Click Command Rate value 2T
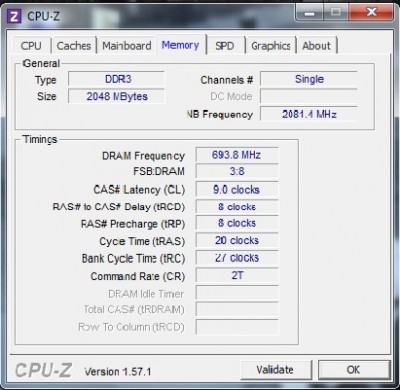The height and width of the screenshot is (390, 400). coord(237,276)
